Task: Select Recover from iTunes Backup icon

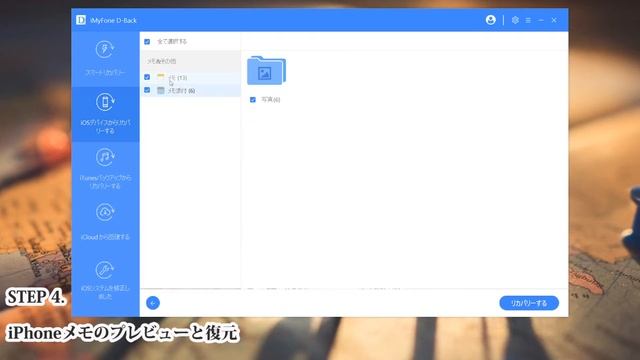Action: click(105, 157)
